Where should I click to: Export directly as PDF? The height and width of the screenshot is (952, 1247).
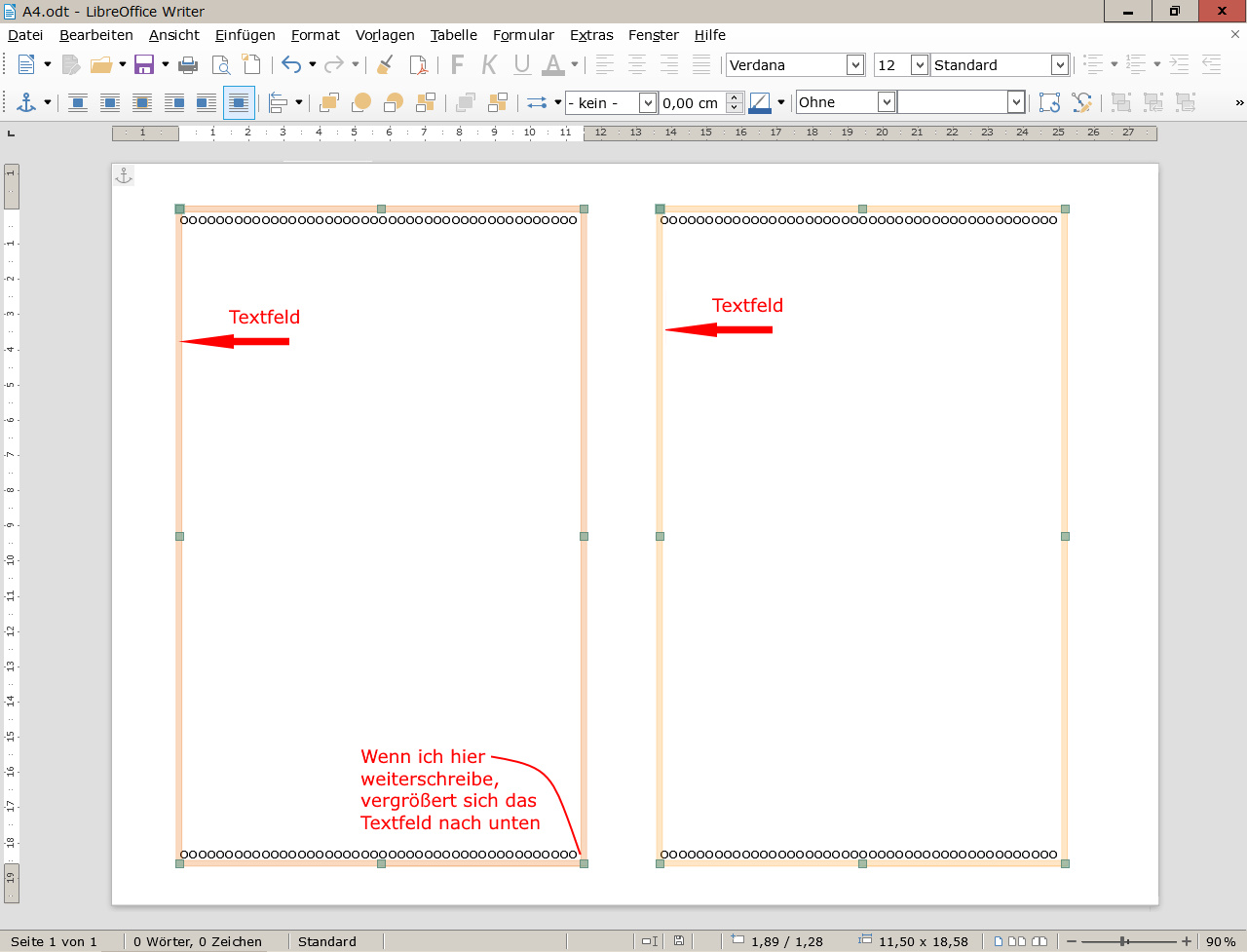(419, 65)
